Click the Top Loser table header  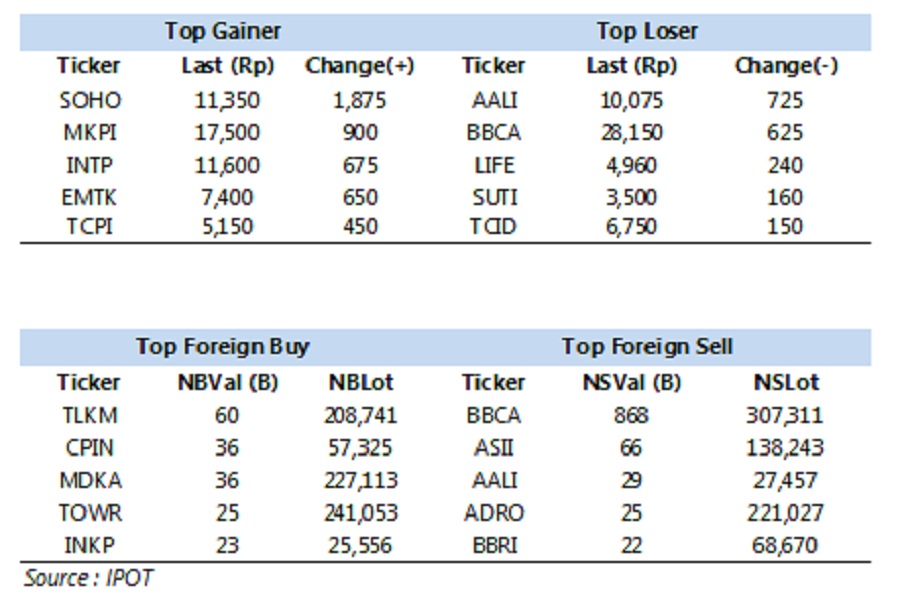pos(647,32)
